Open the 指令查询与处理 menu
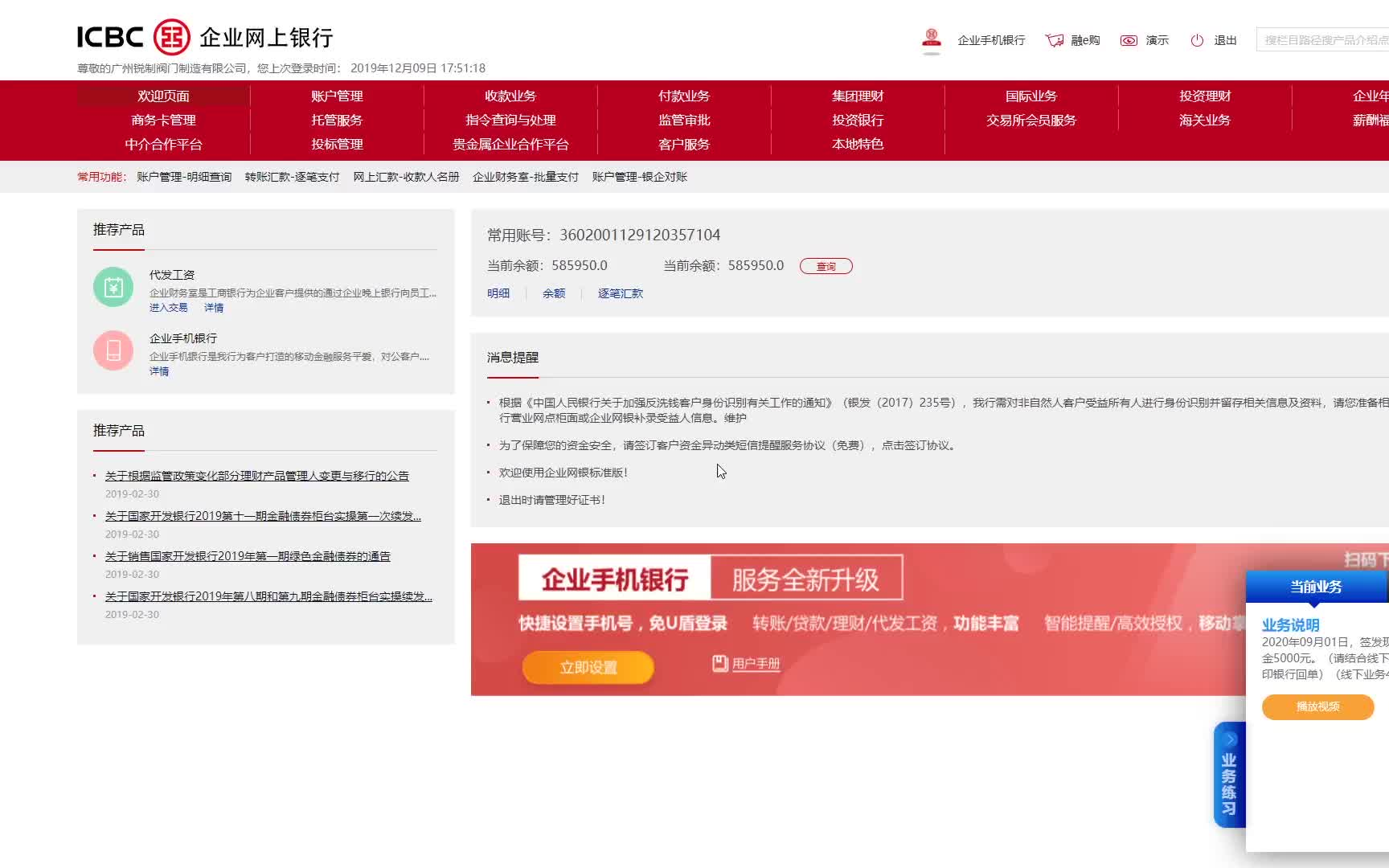 point(510,120)
